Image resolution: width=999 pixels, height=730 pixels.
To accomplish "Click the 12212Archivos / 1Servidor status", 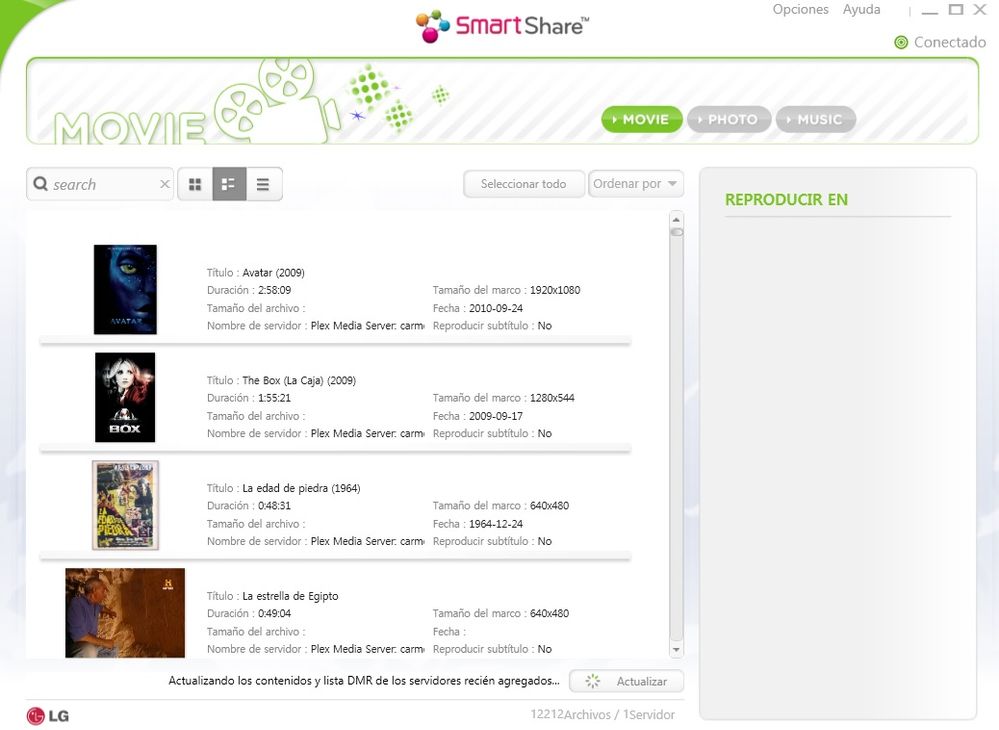I will tap(602, 714).
